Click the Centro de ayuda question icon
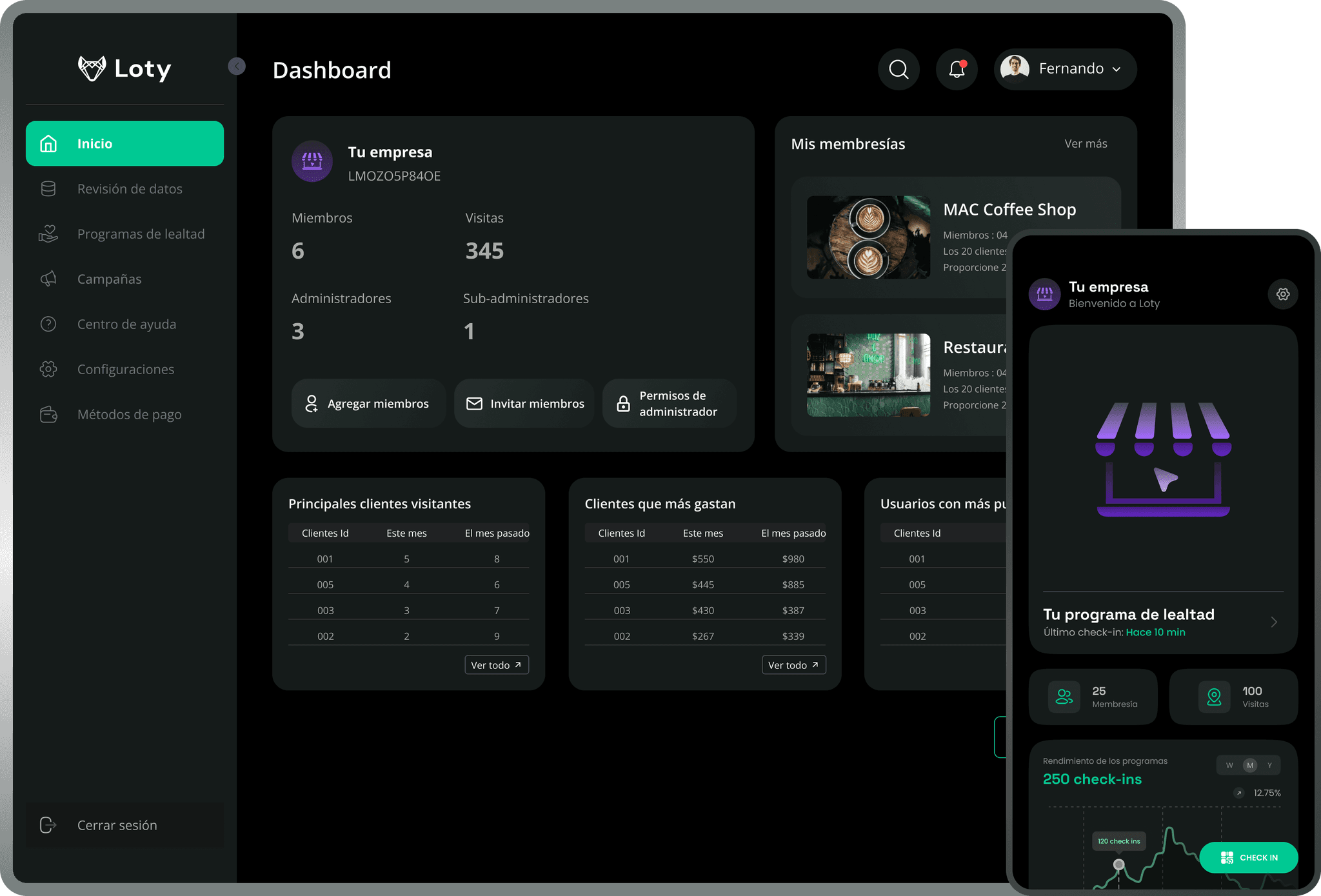This screenshot has width=1321, height=896. tap(48, 324)
